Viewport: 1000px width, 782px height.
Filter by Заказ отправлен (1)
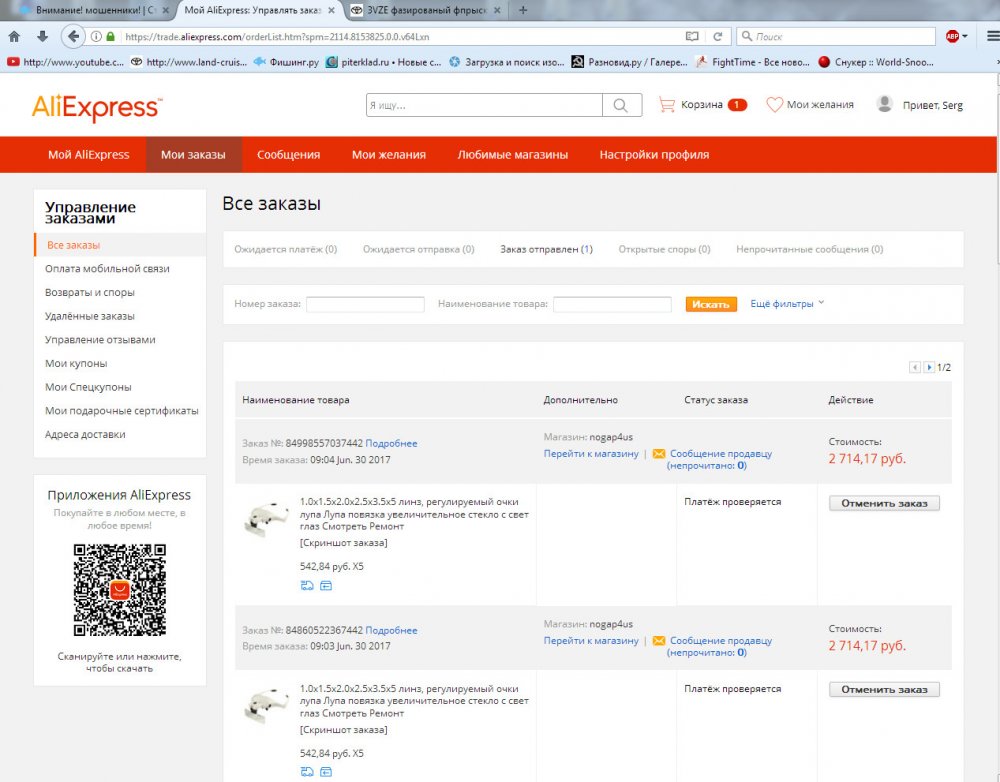coord(546,249)
